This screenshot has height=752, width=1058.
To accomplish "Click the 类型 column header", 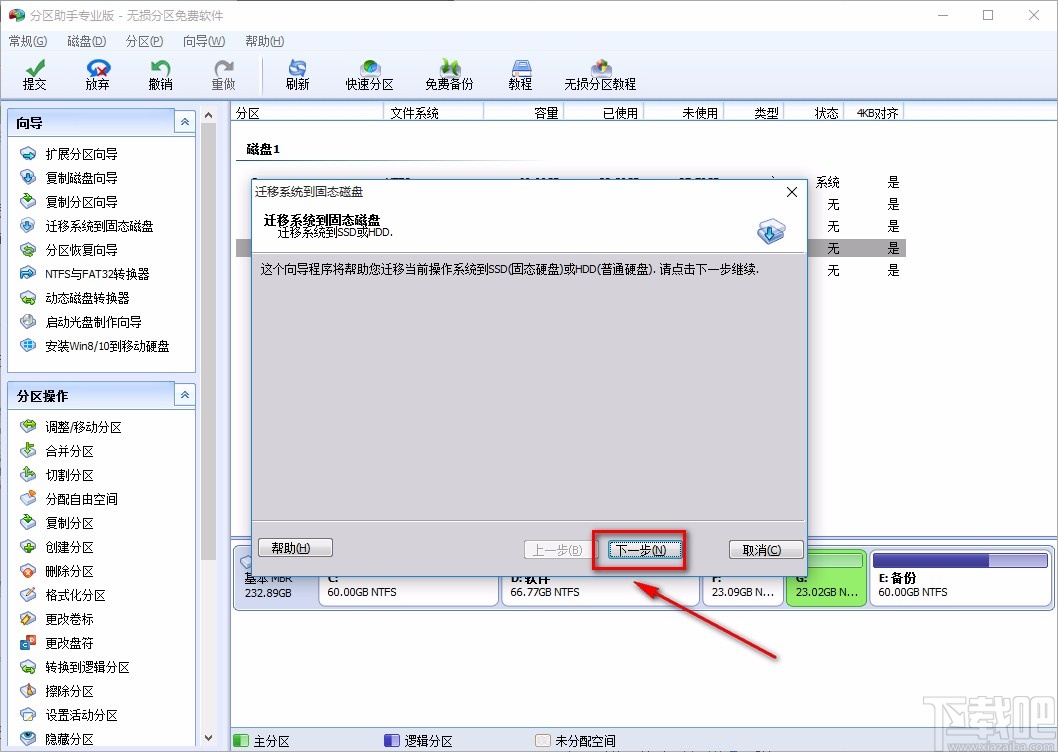I will click(754, 113).
